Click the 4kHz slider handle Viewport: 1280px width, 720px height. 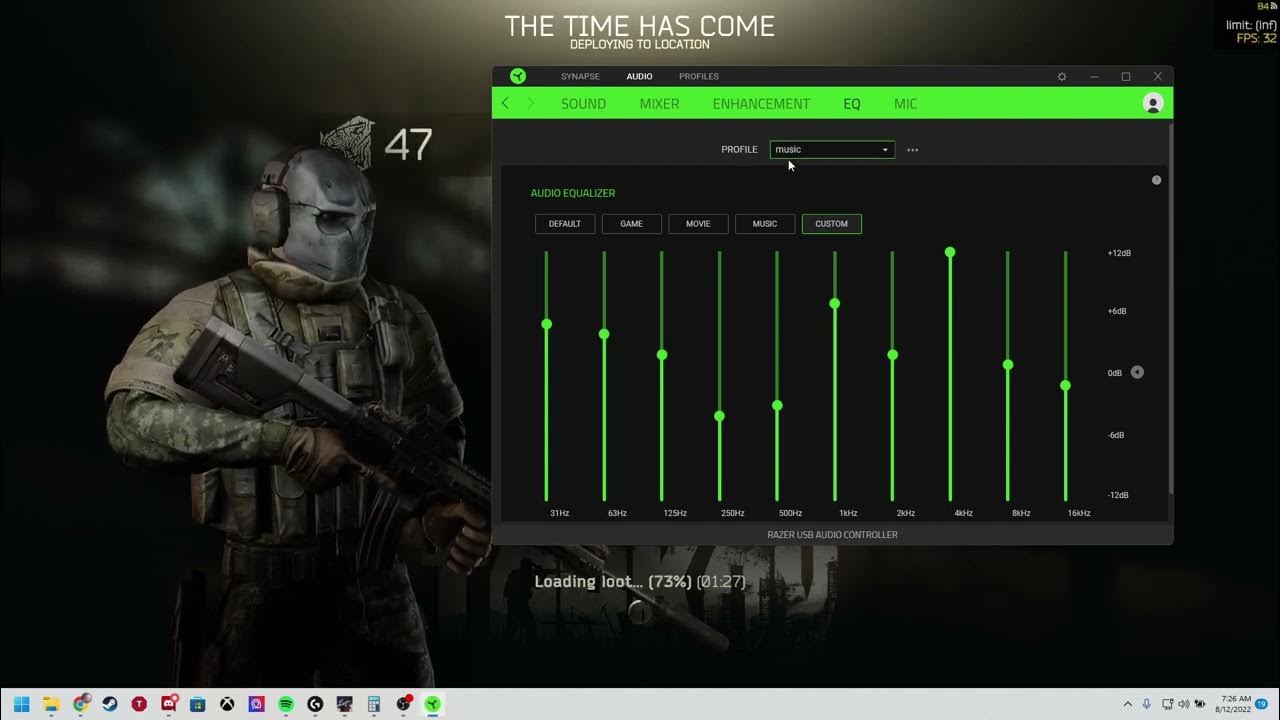click(950, 252)
